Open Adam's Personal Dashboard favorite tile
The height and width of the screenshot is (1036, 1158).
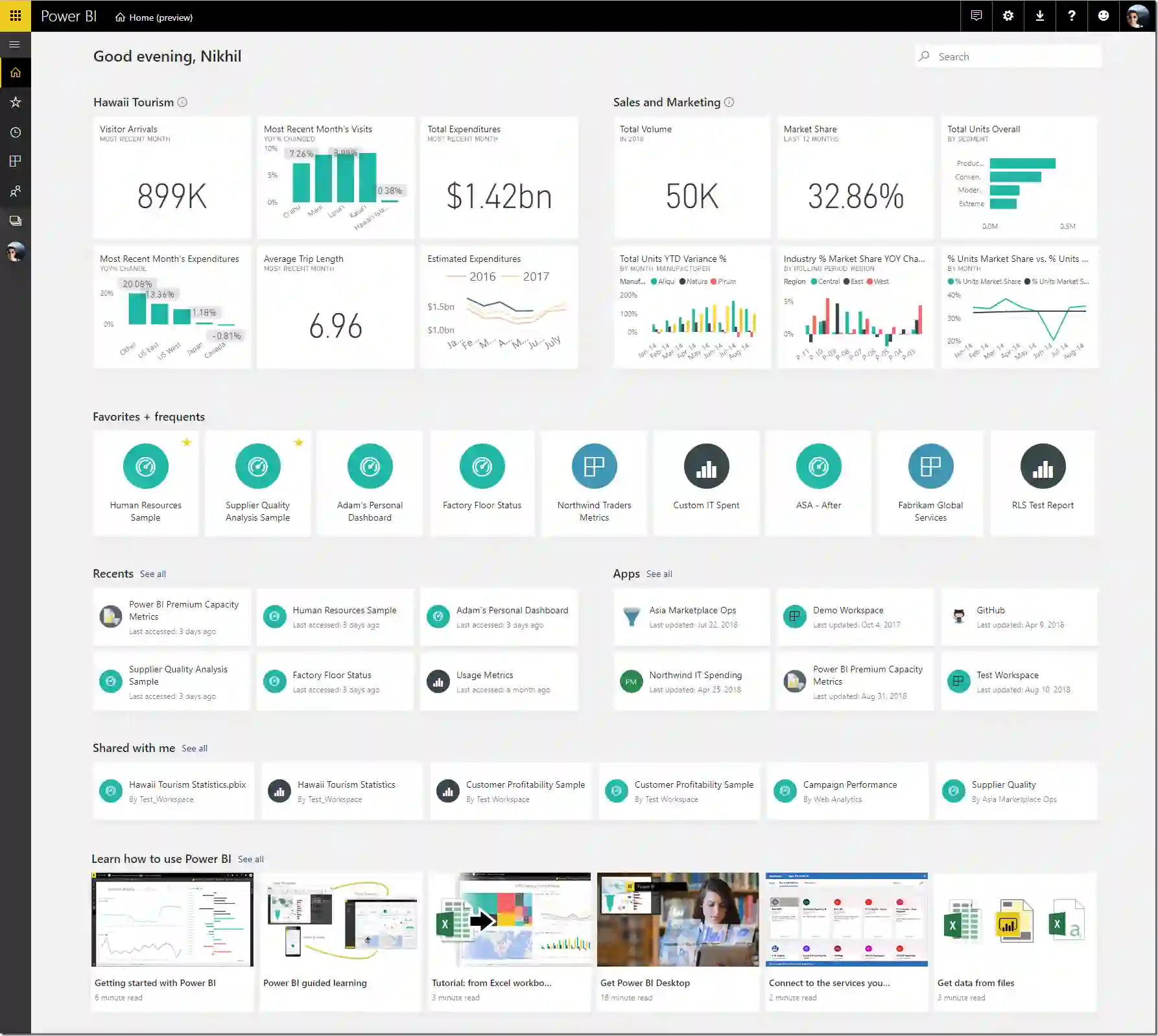click(370, 483)
